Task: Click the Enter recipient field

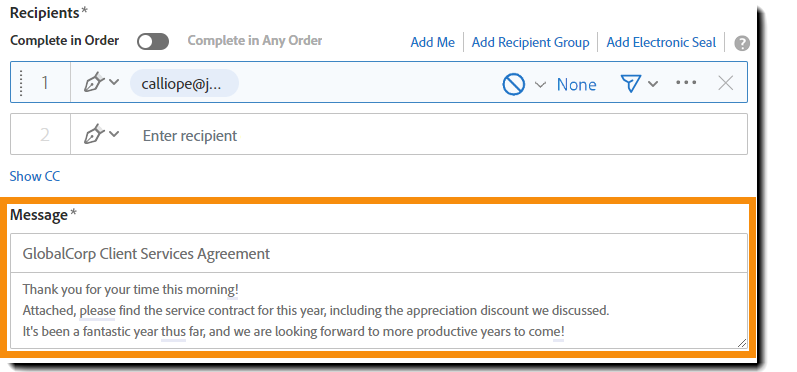Action: (x=409, y=134)
